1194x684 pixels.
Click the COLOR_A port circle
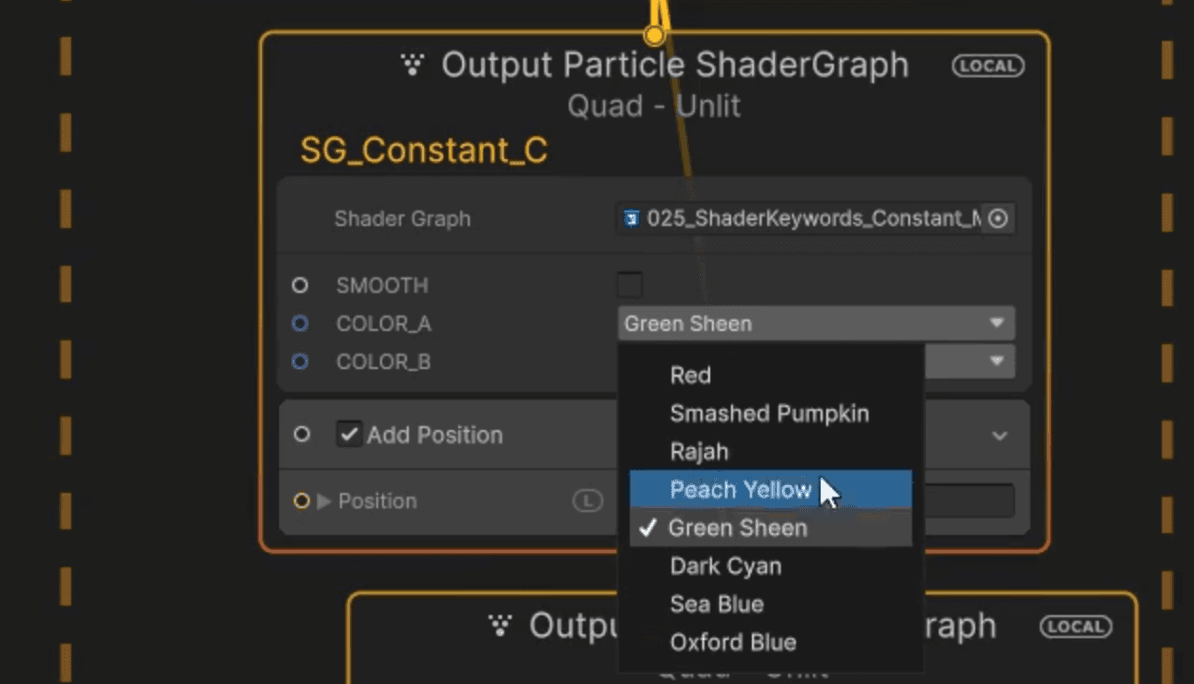pos(300,323)
